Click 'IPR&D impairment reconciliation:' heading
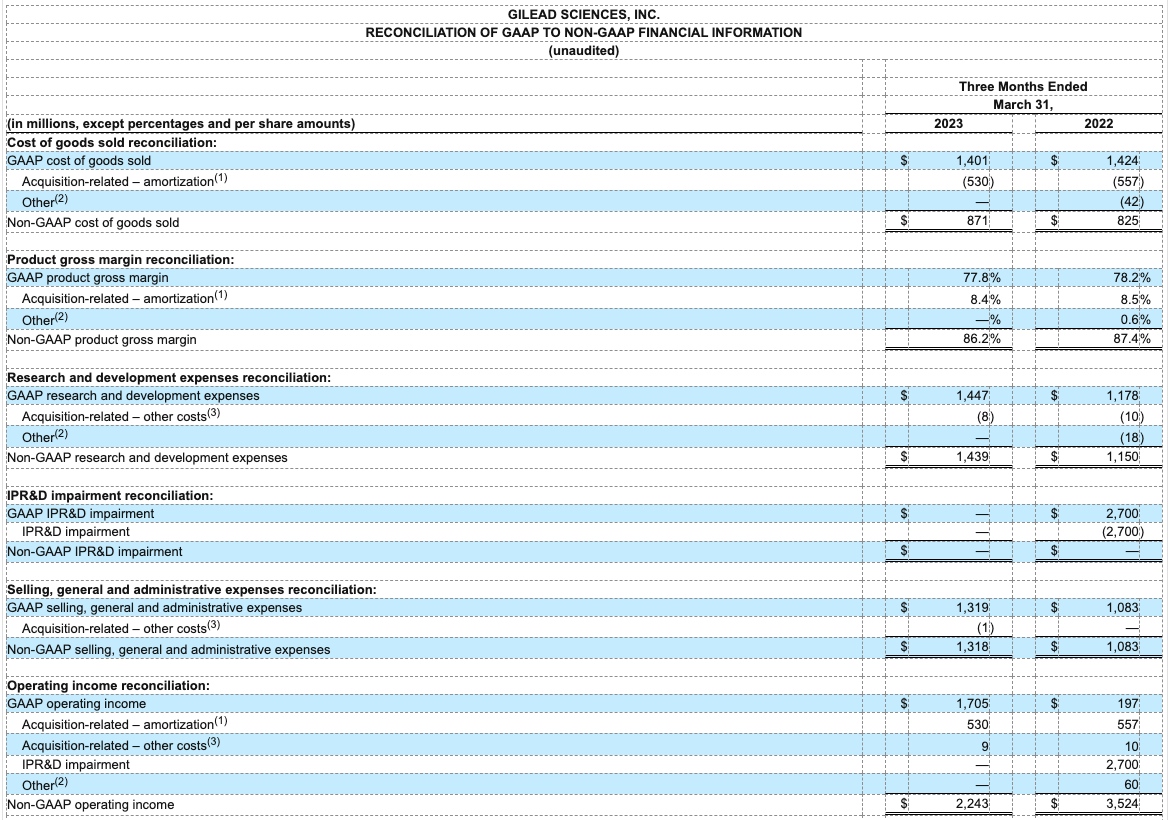This screenshot has width=1169, height=820. pyautogui.click(x=110, y=495)
